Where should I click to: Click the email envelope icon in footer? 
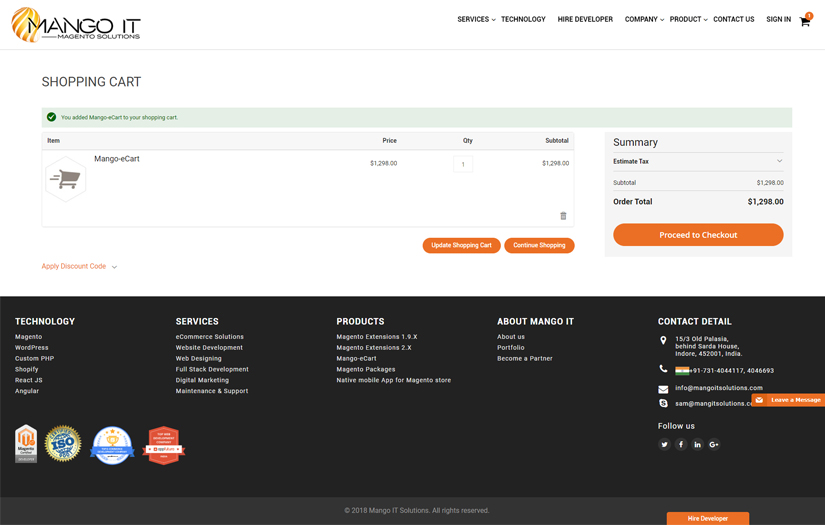click(x=663, y=389)
